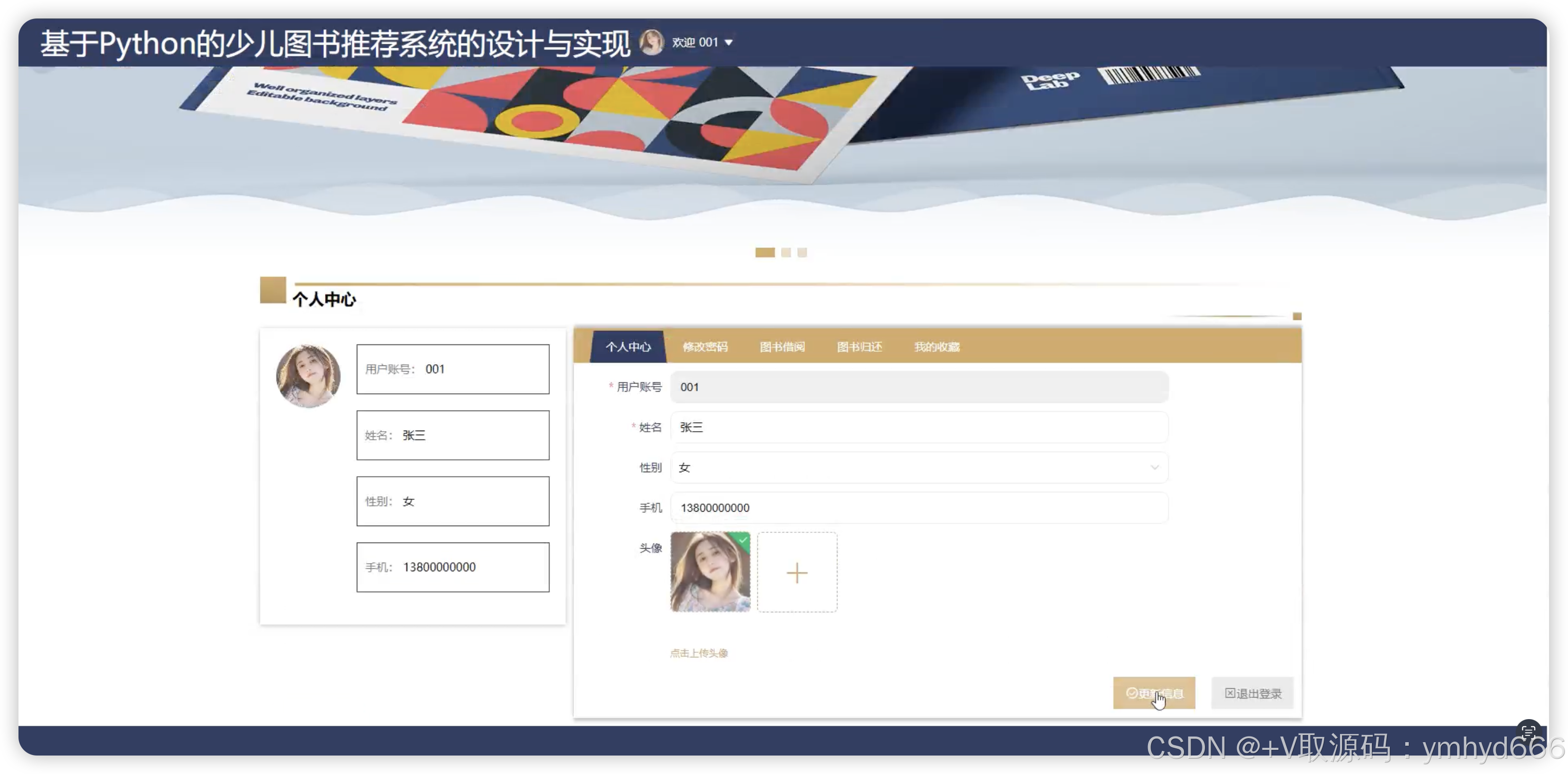Open the 性别 combo box showing 女
1568x774 pixels.
click(913, 467)
